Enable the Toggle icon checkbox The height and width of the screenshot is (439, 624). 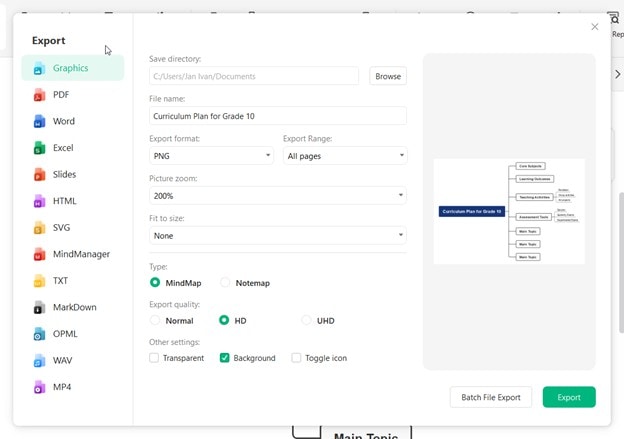pos(296,357)
